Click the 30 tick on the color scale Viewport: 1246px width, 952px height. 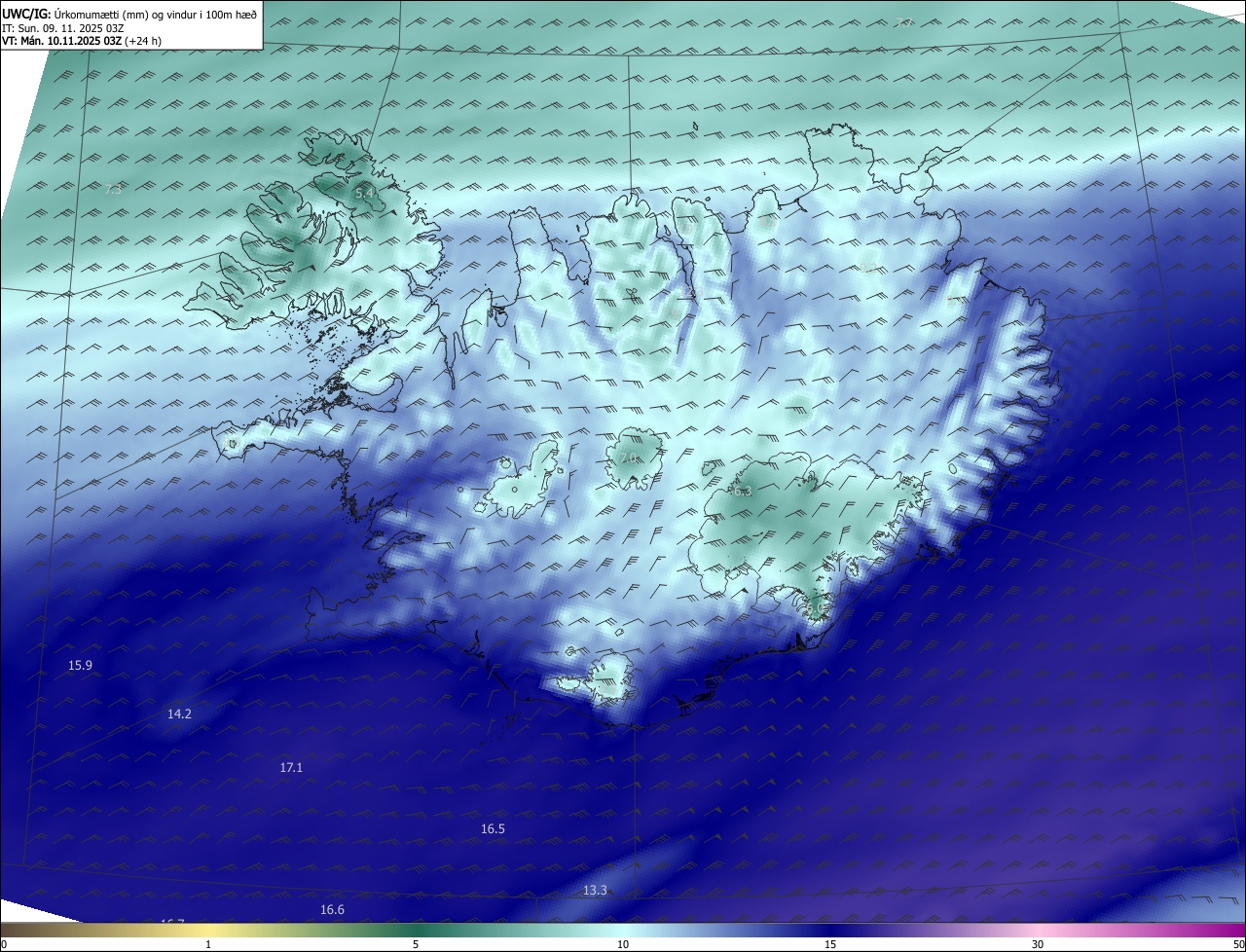click(x=1038, y=944)
